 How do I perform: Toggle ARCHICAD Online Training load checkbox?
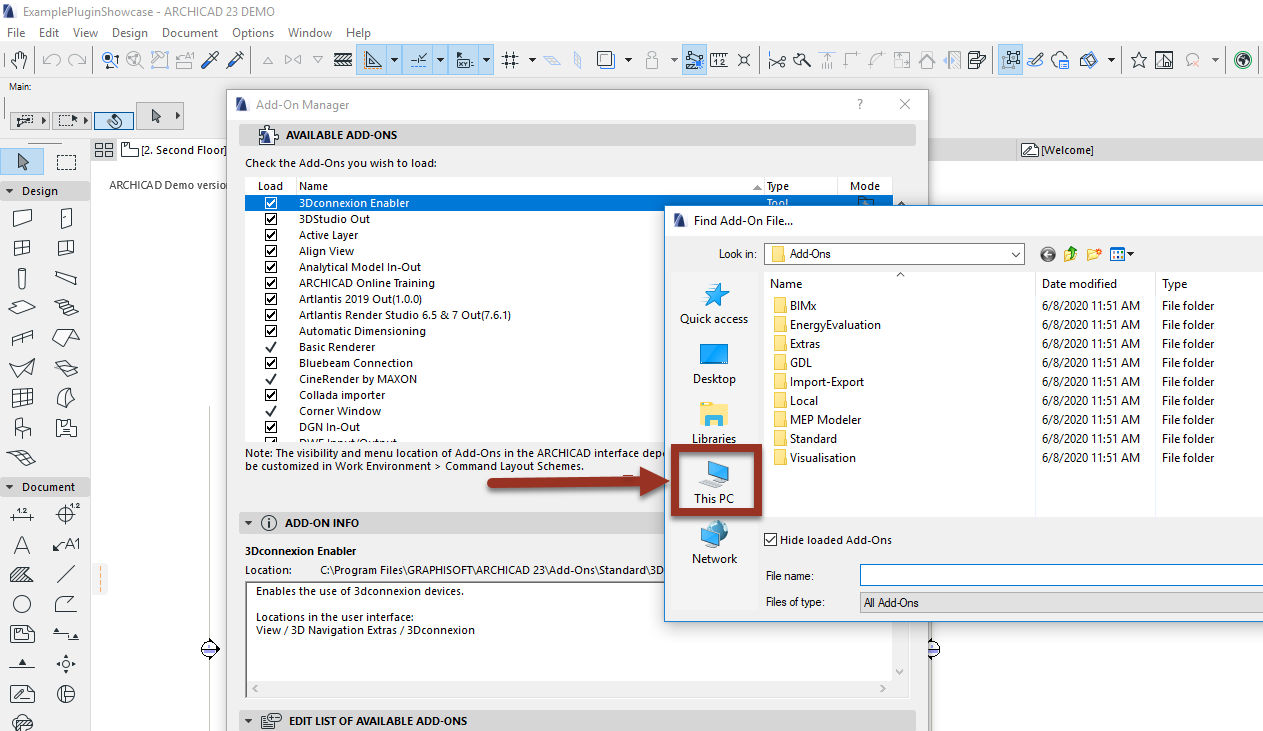coord(271,283)
